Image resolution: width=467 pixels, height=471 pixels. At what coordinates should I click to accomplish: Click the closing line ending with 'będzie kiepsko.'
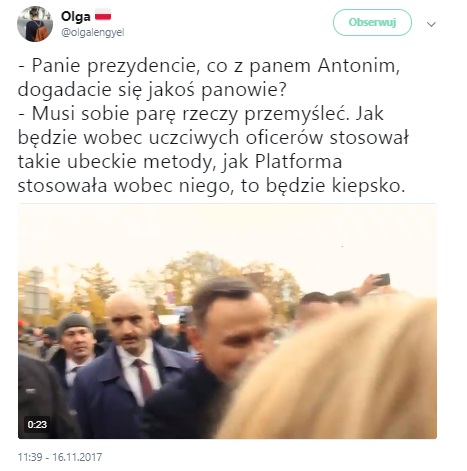pos(211,186)
